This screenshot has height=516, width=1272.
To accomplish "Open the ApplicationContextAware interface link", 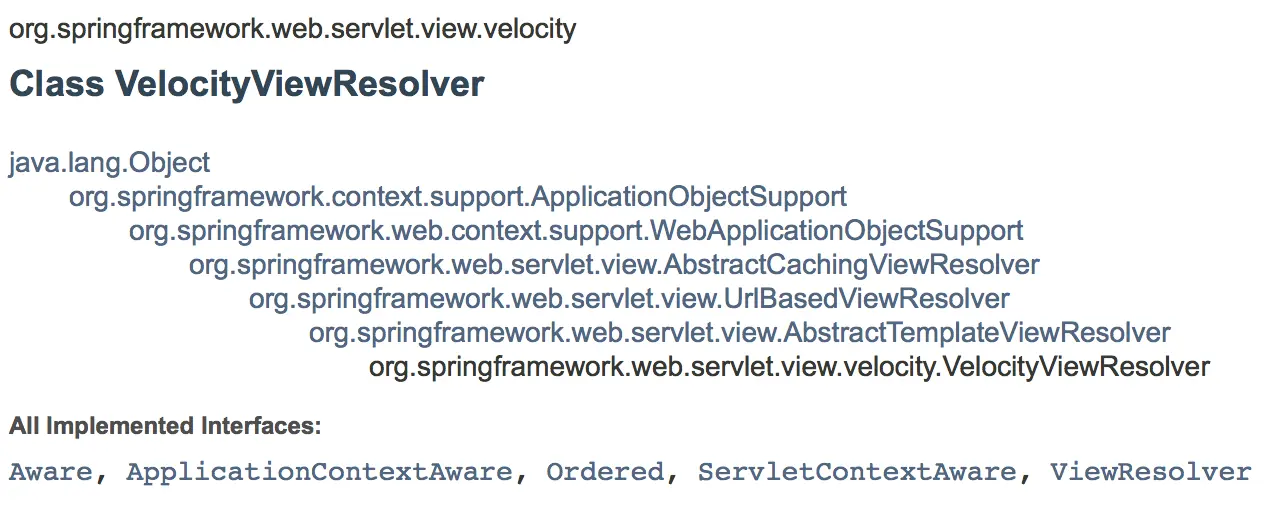I will click(319, 472).
